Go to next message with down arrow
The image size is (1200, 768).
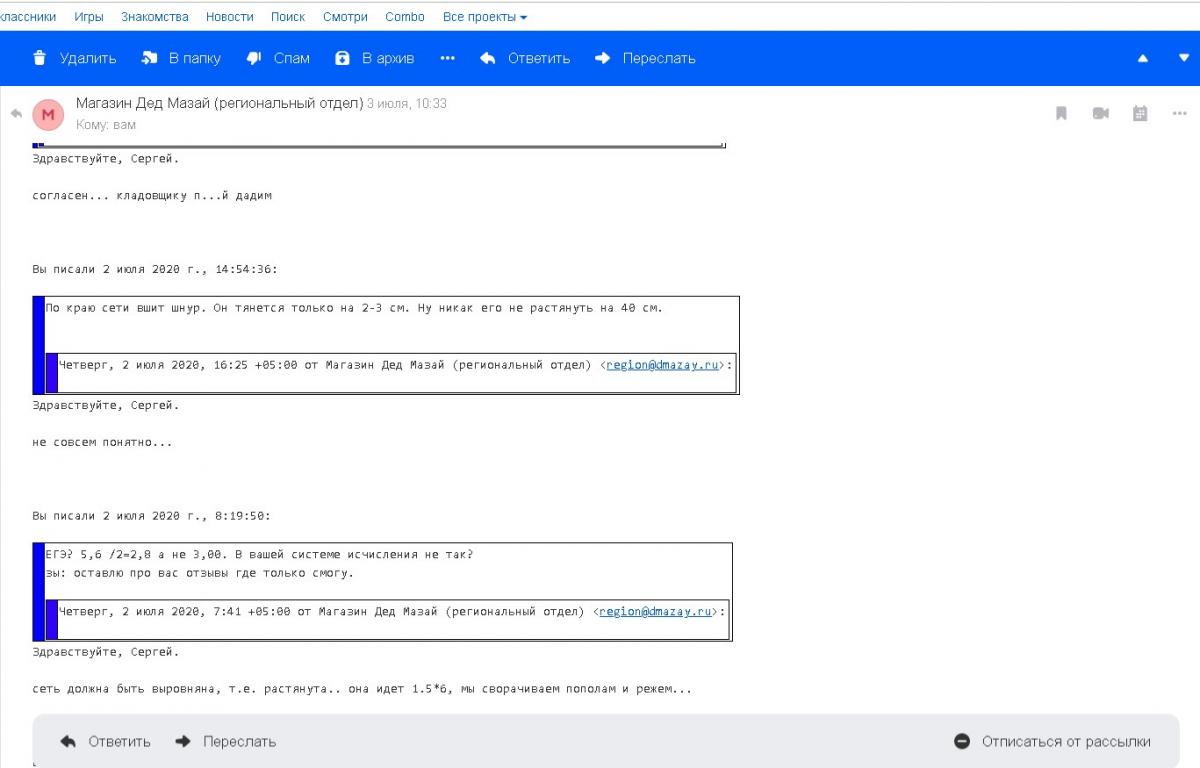point(1184,58)
